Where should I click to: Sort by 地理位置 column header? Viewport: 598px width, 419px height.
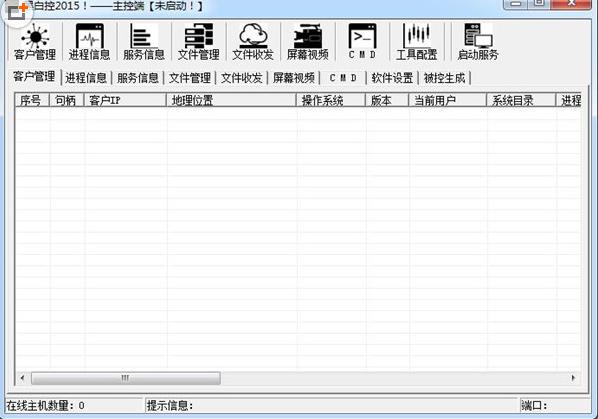[x=231, y=100]
